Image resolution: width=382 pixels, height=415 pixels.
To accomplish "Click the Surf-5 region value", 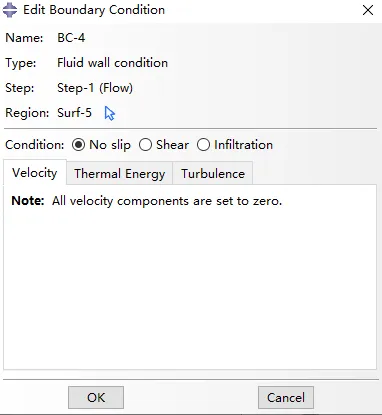I will click(74, 113).
